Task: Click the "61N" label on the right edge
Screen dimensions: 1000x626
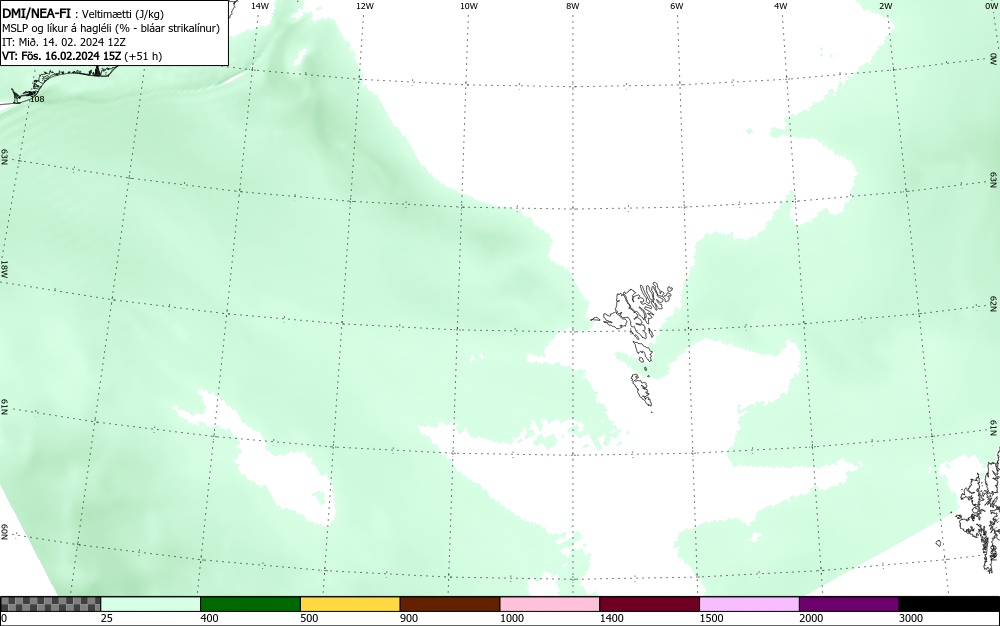Action: (x=994, y=428)
